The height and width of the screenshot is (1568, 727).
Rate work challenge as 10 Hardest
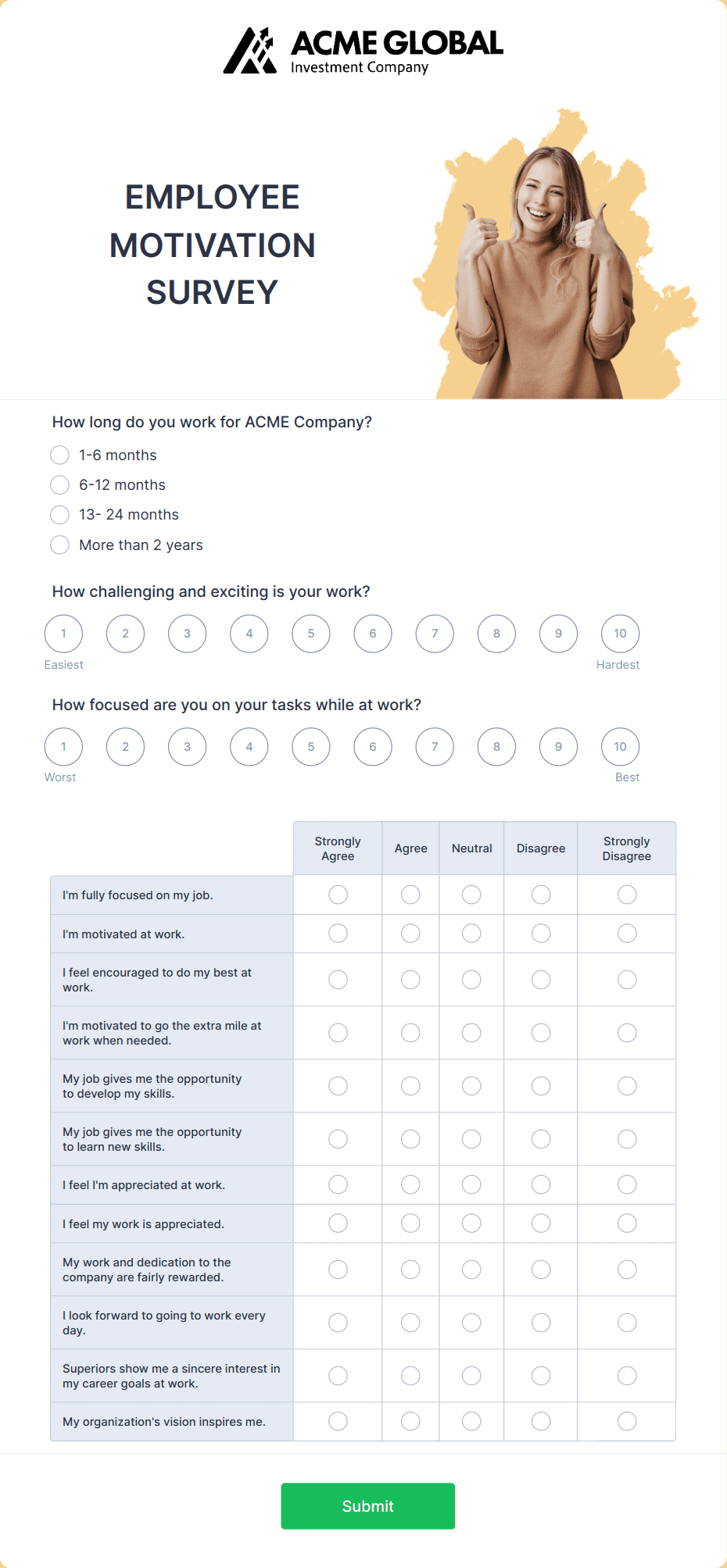point(619,634)
